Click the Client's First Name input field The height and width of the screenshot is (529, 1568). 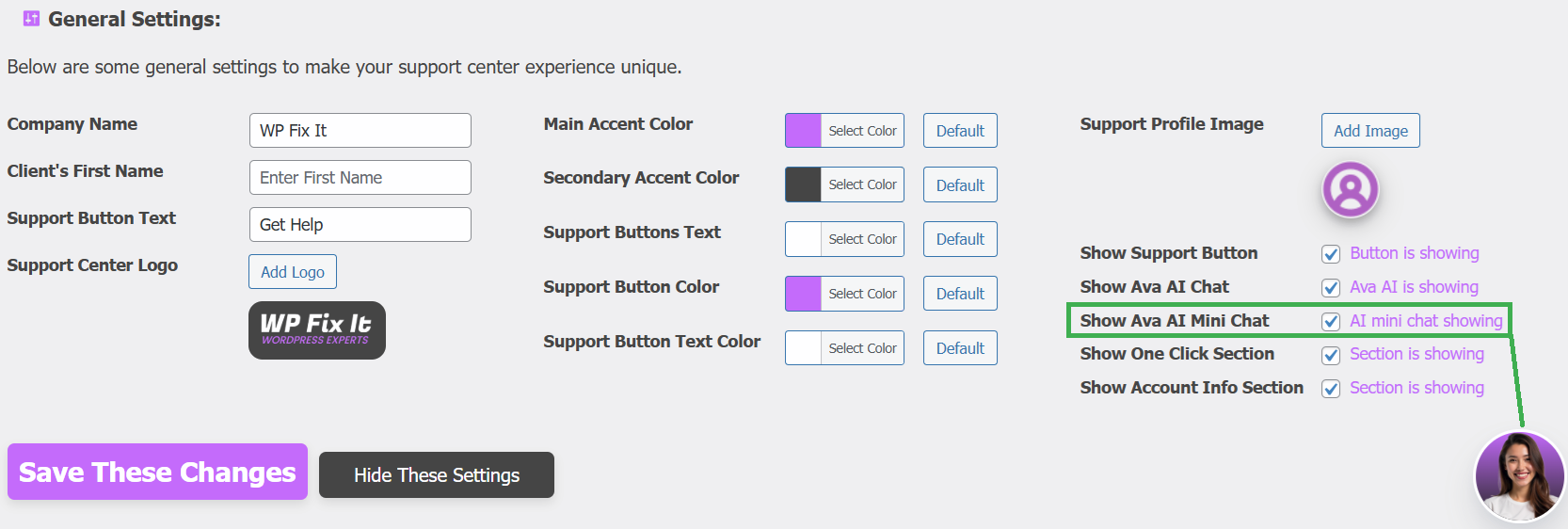360,178
